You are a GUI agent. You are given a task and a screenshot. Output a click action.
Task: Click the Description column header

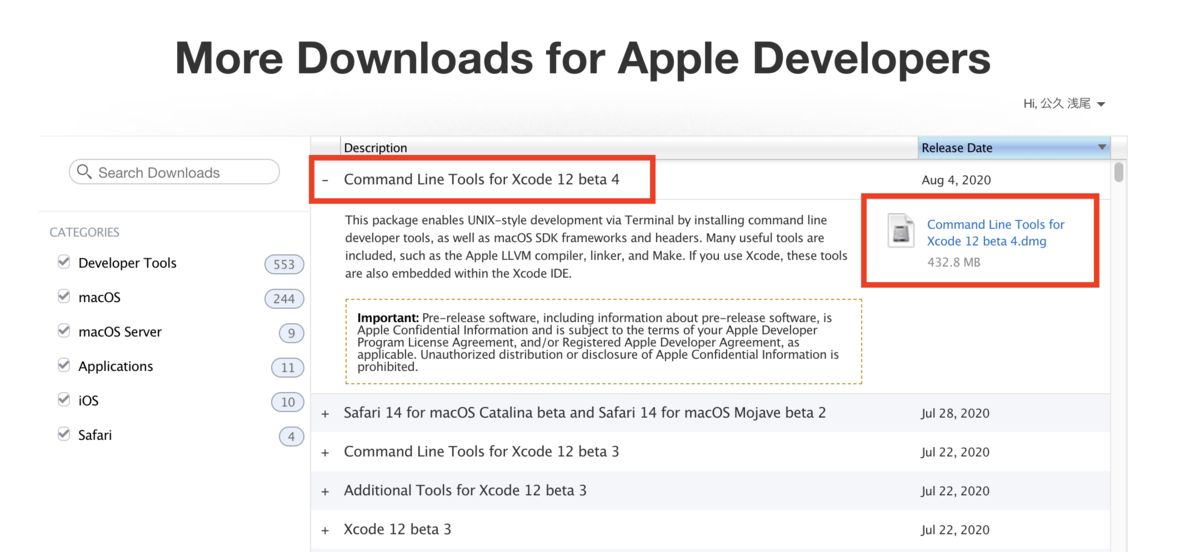(x=629, y=147)
